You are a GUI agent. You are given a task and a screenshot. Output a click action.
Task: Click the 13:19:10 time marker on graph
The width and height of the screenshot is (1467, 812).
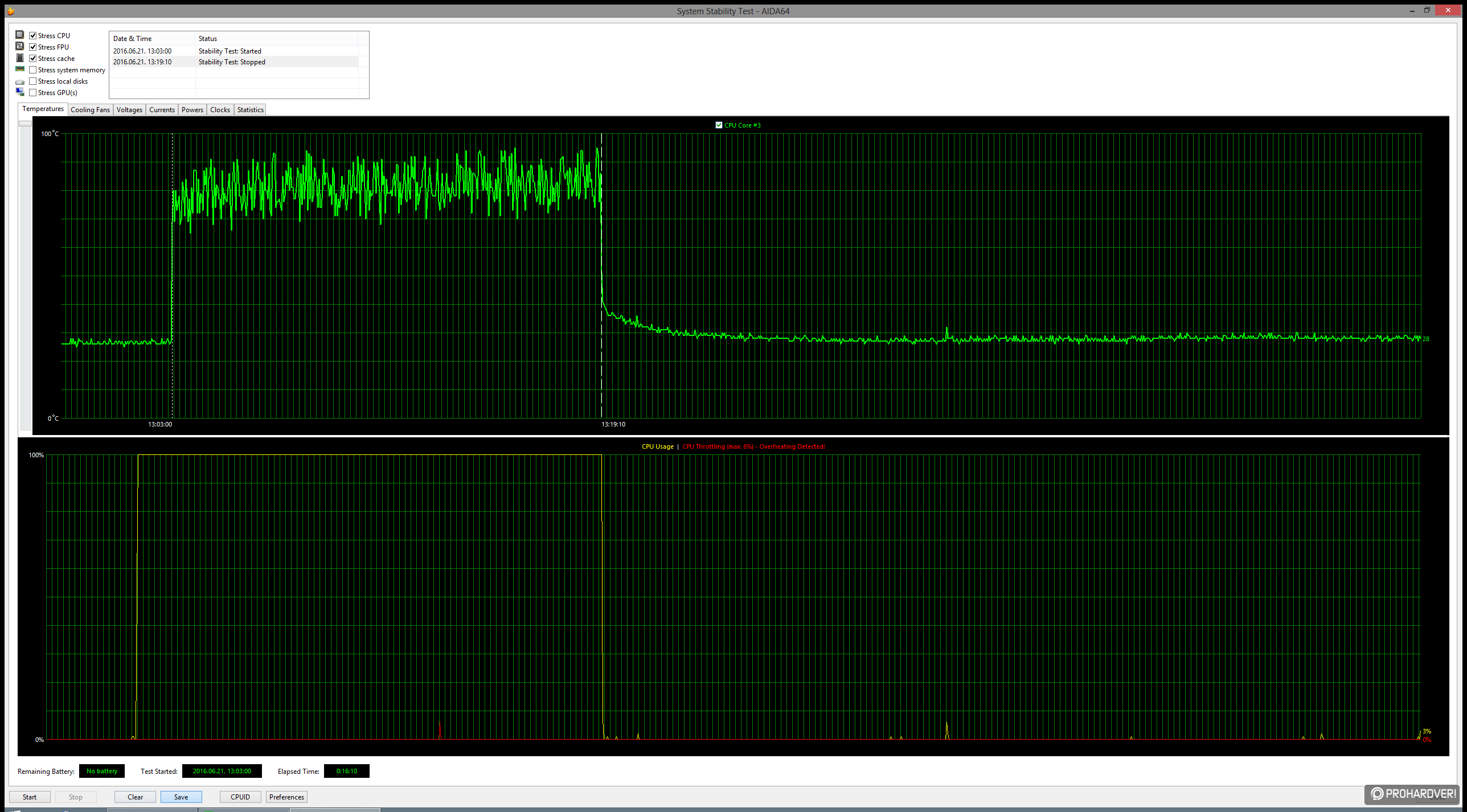coord(613,424)
